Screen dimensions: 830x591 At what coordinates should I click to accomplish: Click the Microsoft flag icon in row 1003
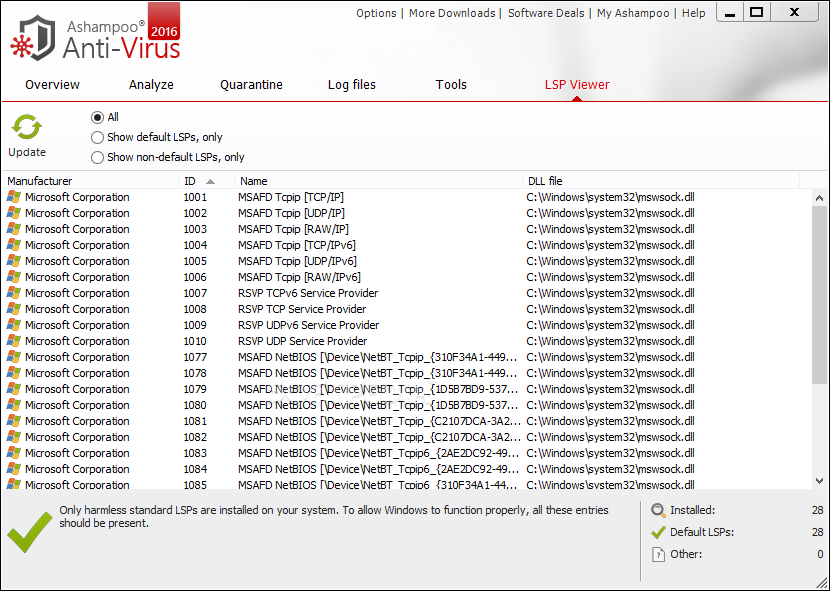click(14, 229)
